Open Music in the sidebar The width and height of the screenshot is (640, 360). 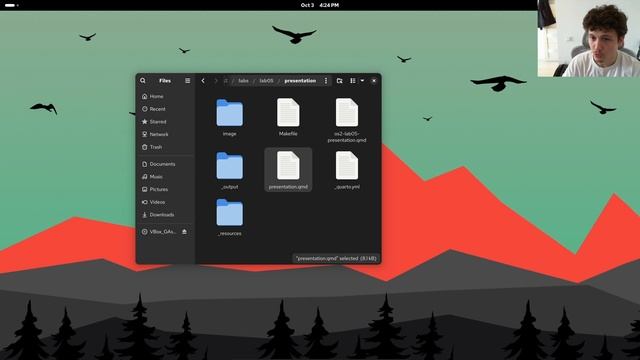click(x=165, y=177)
